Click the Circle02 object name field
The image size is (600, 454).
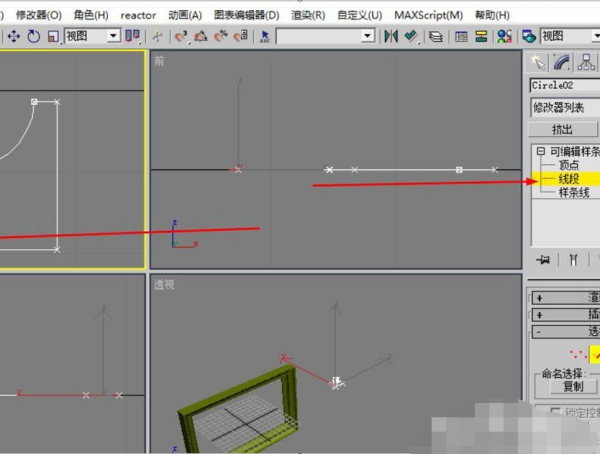tap(564, 86)
